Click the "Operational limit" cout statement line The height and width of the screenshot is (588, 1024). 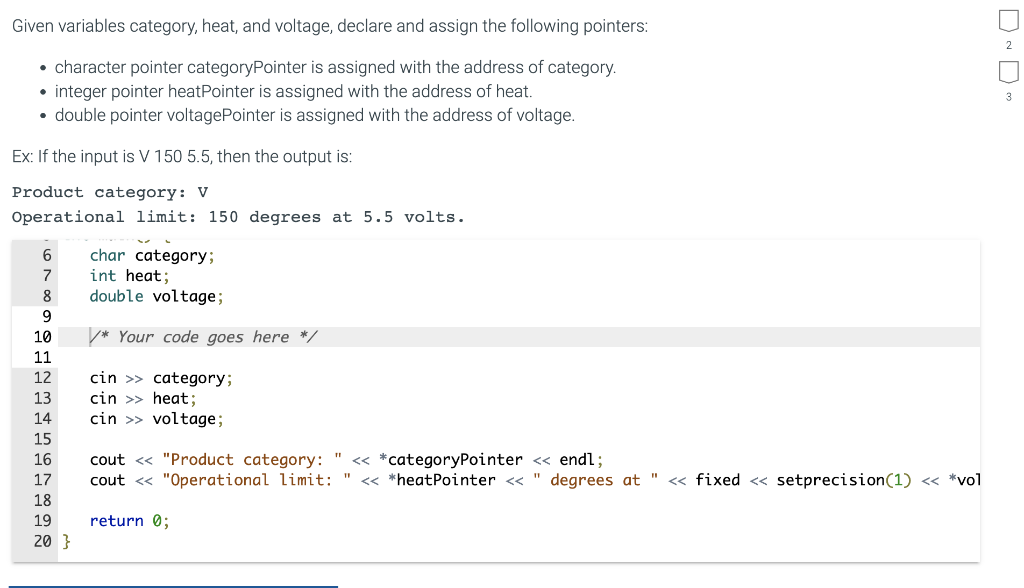coord(535,480)
